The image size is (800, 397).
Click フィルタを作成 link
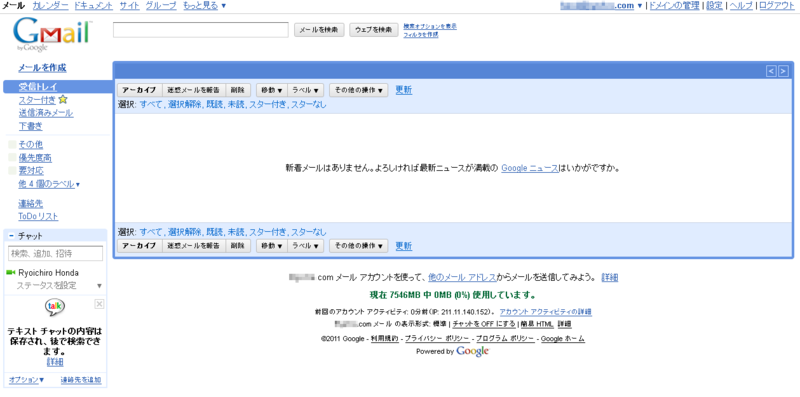click(x=420, y=35)
